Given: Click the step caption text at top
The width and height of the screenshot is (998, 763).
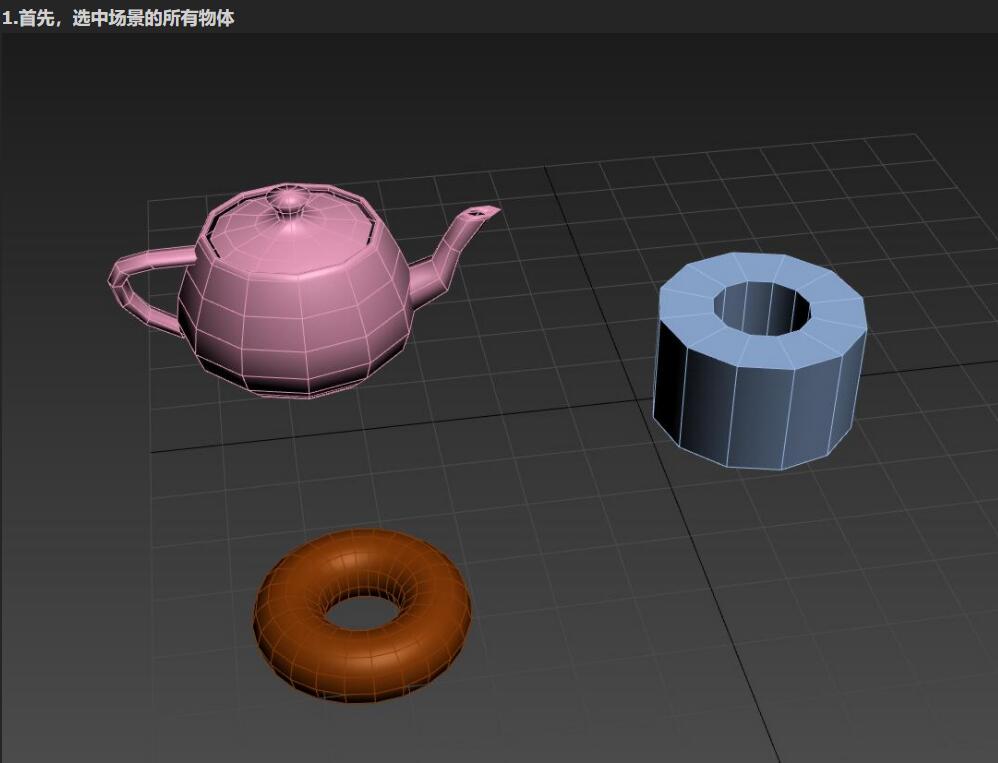Looking at the screenshot, I should (x=118, y=17).
